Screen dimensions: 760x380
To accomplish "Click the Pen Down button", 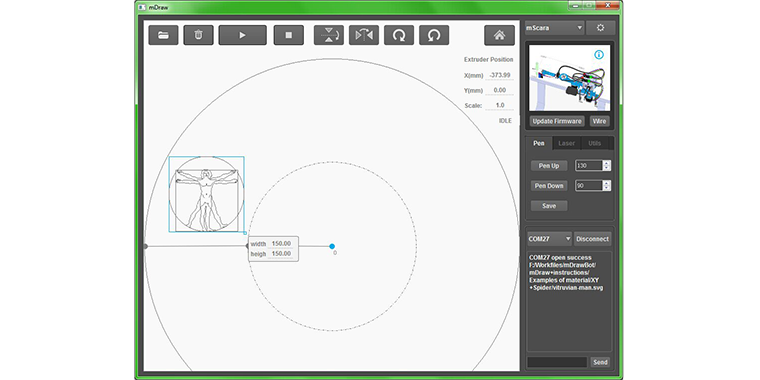I will (549, 186).
